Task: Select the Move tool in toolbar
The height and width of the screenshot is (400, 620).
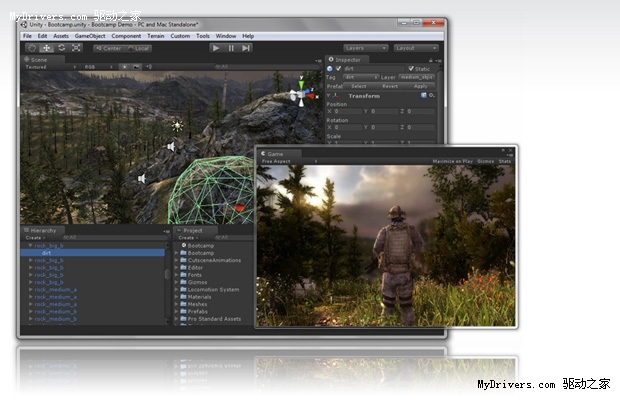Action: [x=46, y=48]
